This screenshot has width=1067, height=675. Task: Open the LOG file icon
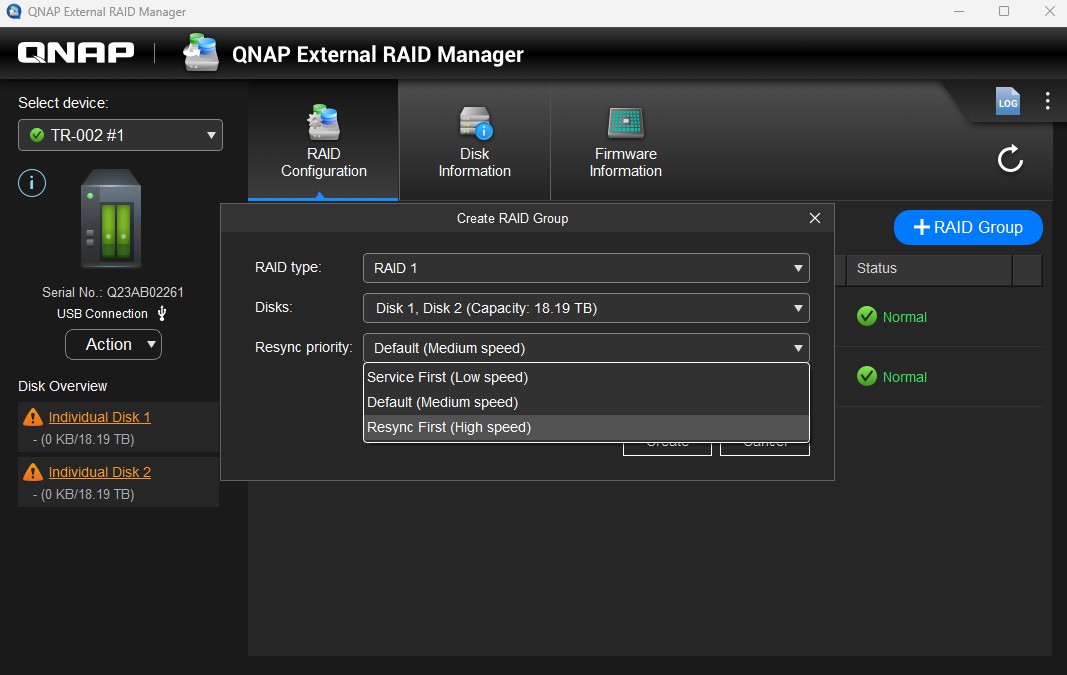pyautogui.click(x=1007, y=101)
